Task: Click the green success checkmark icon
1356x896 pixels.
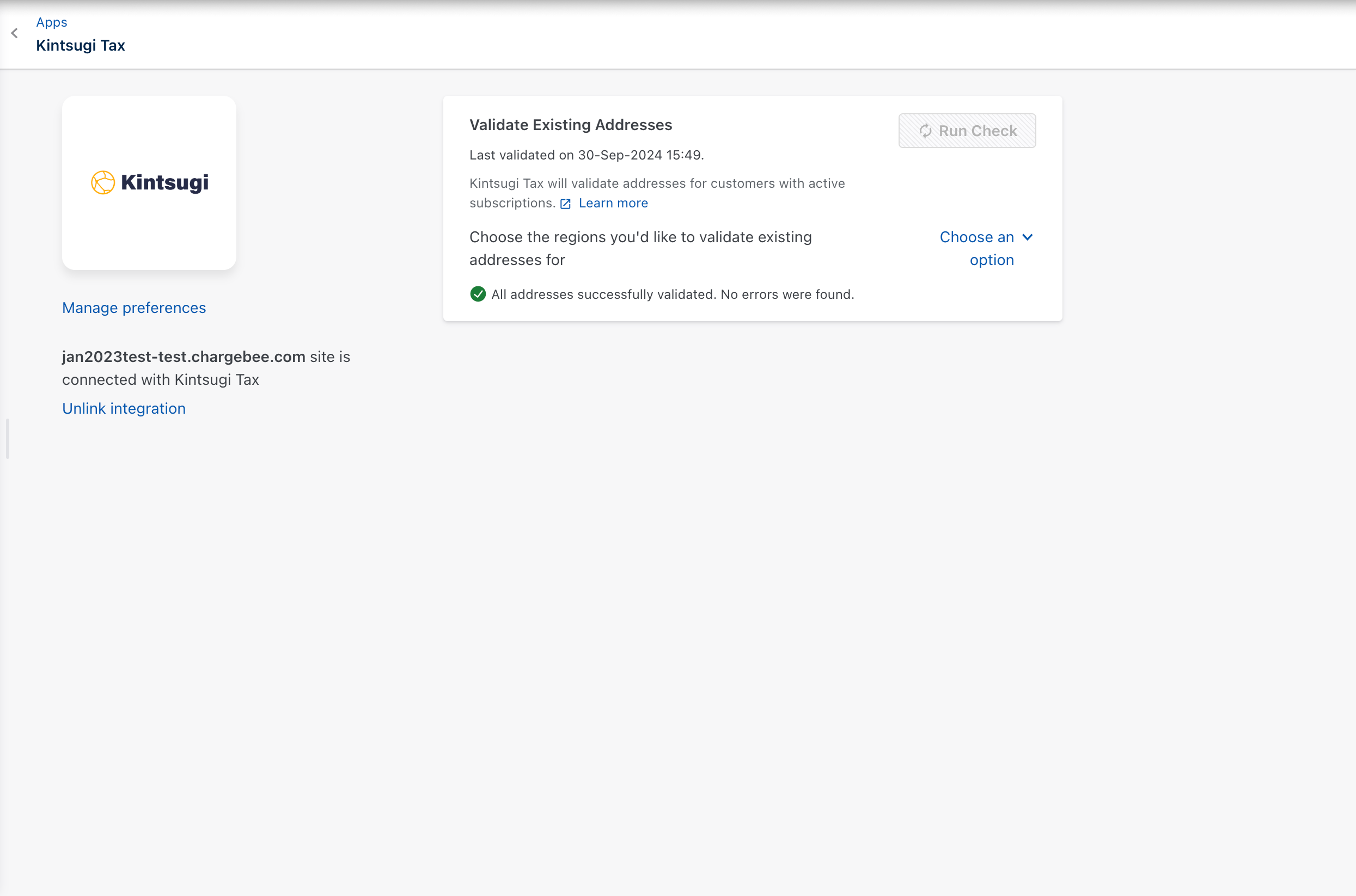Action: (x=478, y=294)
